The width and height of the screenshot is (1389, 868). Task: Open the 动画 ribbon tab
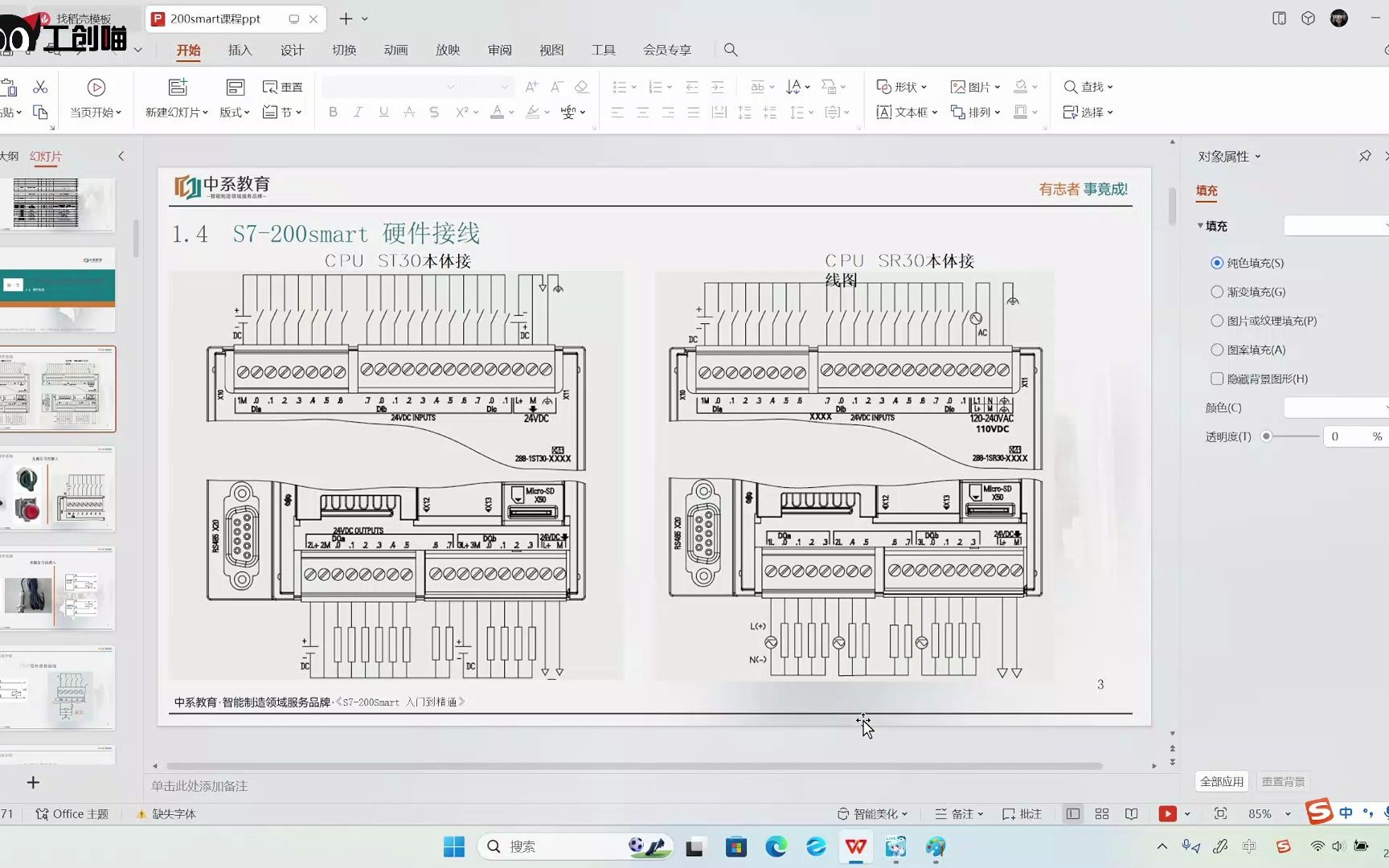[x=395, y=50]
